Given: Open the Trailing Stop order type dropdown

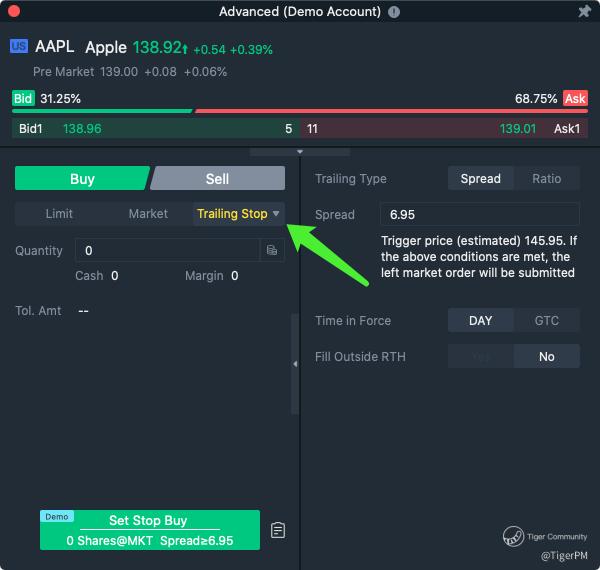Looking at the screenshot, I should (x=238, y=213).
